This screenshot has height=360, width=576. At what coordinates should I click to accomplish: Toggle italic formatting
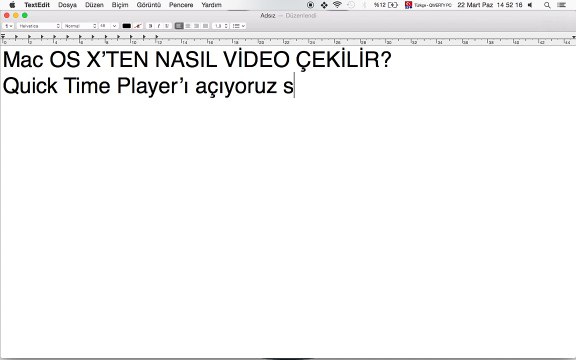pos(159,26)
